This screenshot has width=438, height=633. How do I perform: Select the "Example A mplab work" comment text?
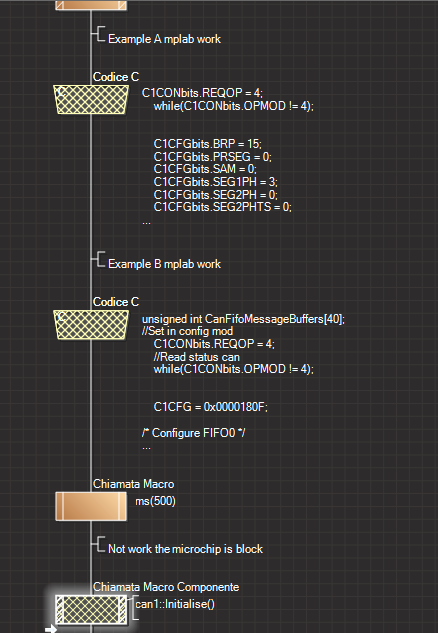click(164, 39)
